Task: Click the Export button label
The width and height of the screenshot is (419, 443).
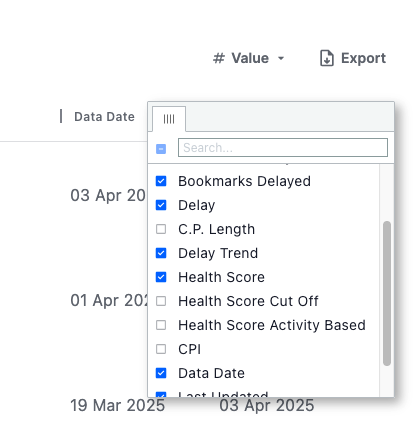Action: coord(363,58)
